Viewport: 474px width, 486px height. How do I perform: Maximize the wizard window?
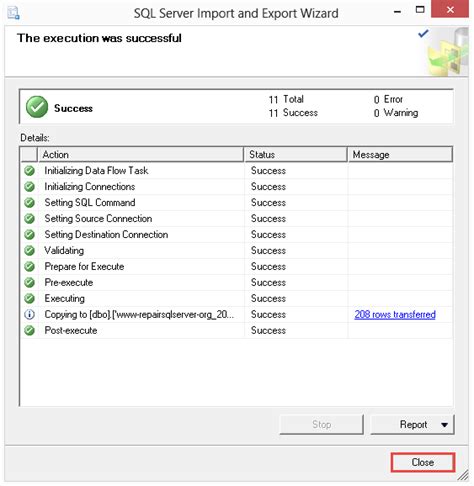tap(420, 10)
